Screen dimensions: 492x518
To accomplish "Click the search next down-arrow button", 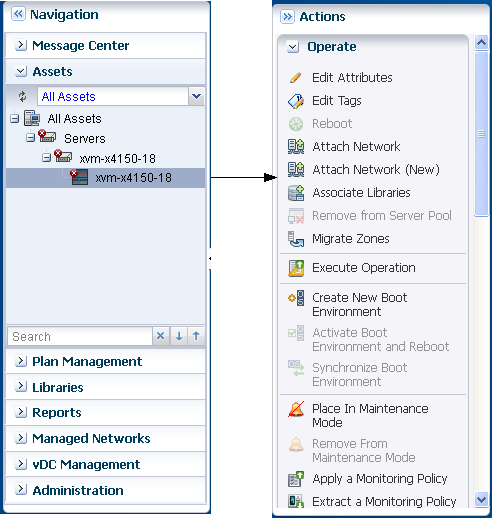I will pyautogui.click(x=179, y=336).
